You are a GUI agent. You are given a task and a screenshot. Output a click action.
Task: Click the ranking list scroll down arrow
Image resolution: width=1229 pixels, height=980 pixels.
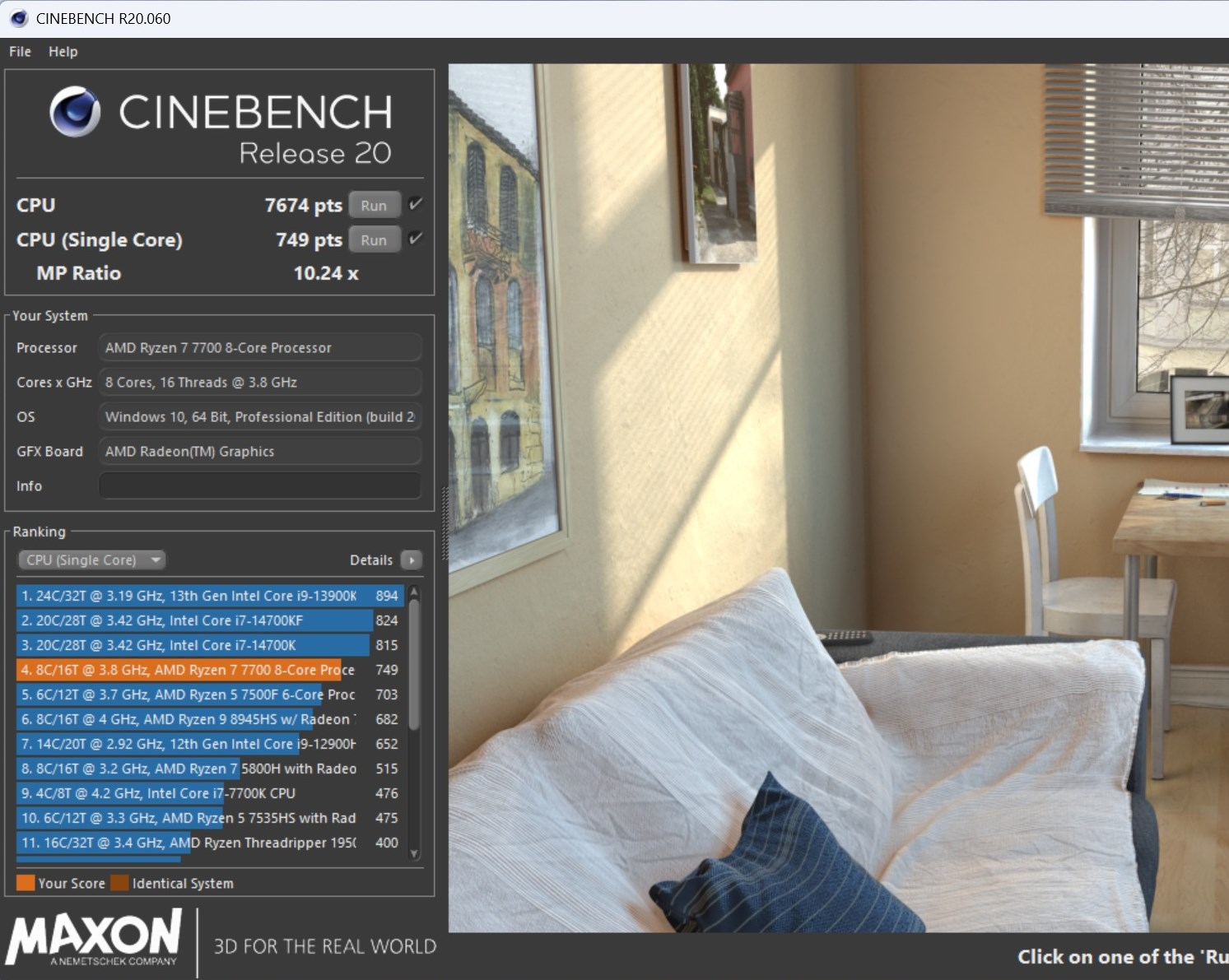[414, 854]
